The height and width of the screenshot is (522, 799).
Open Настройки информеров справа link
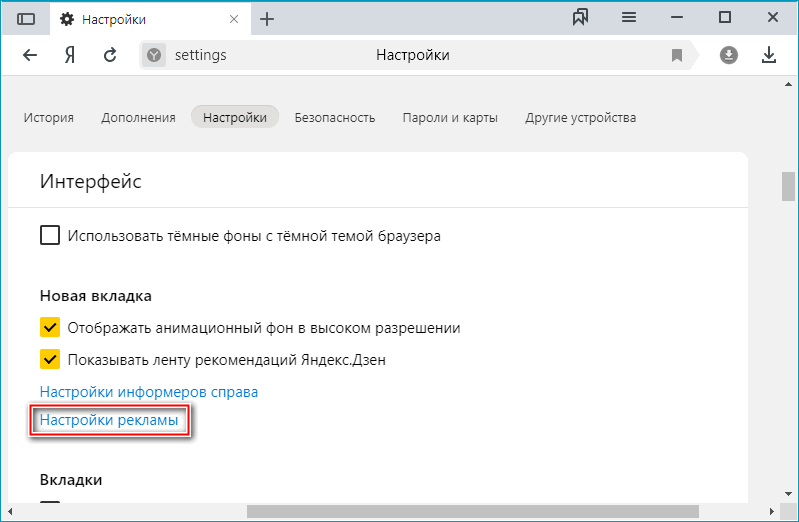[x=149, y=391]
